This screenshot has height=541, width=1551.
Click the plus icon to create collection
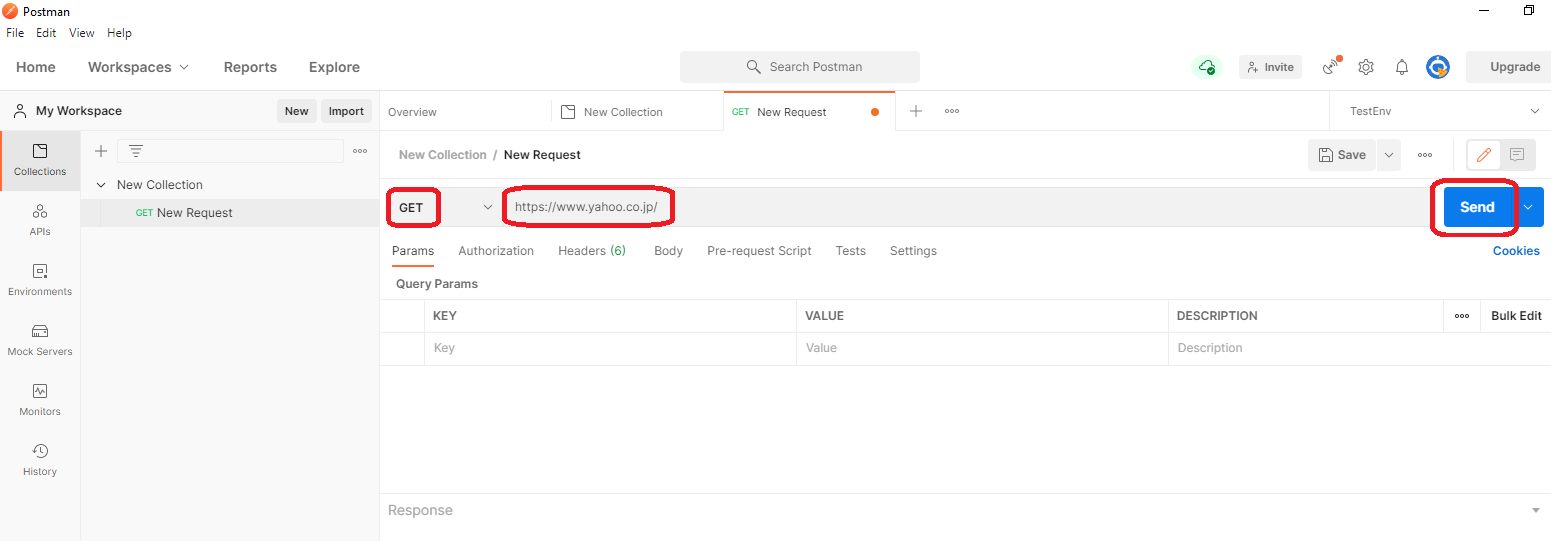pos(100,151)
